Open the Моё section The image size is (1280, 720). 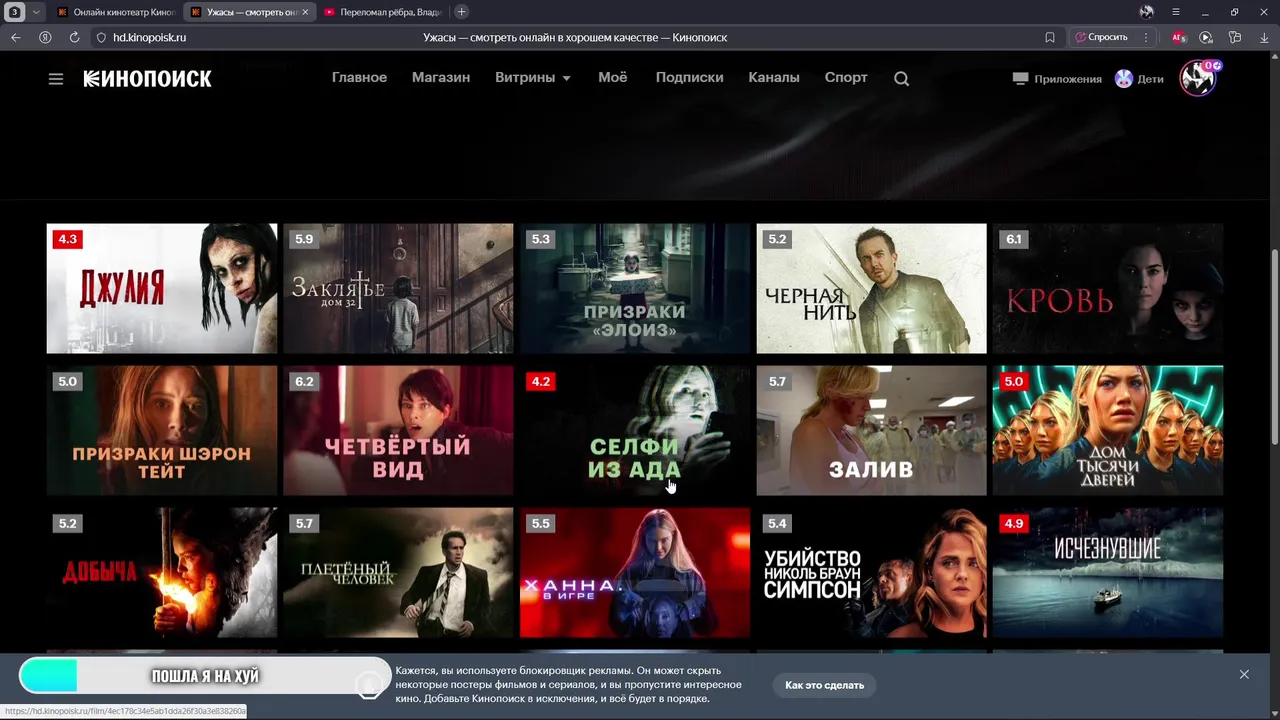[x=613, y=78]
